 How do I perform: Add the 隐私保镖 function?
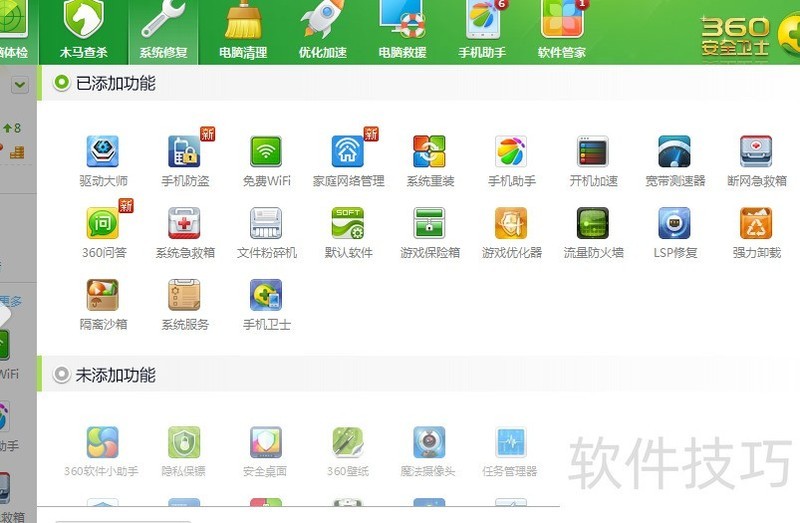pyautogui.click(x=184, y=452)
